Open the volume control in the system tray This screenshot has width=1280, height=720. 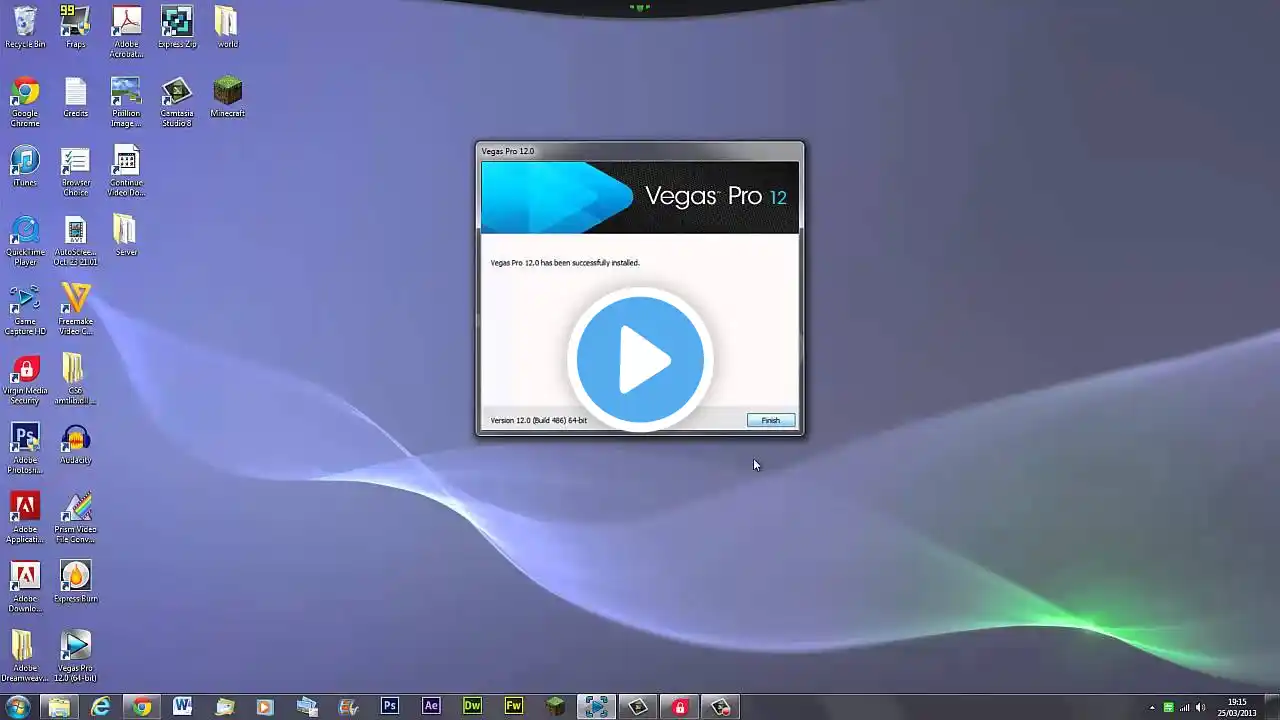click(1201, 708)
